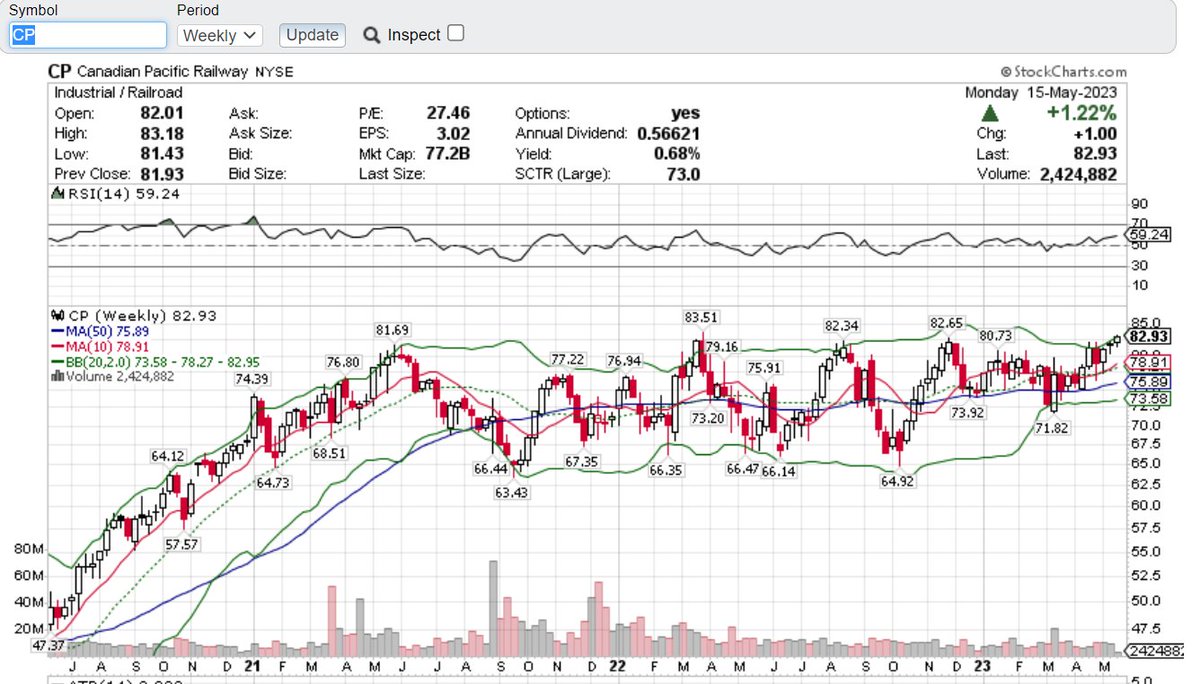
Task: Click the 71.82 price label
Action: point(1052,427)
